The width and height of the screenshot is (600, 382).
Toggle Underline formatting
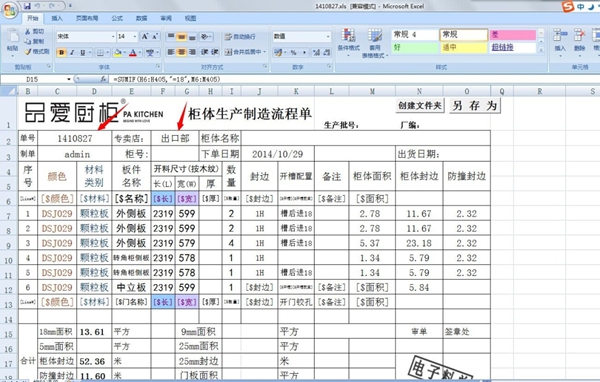(82, 52)
